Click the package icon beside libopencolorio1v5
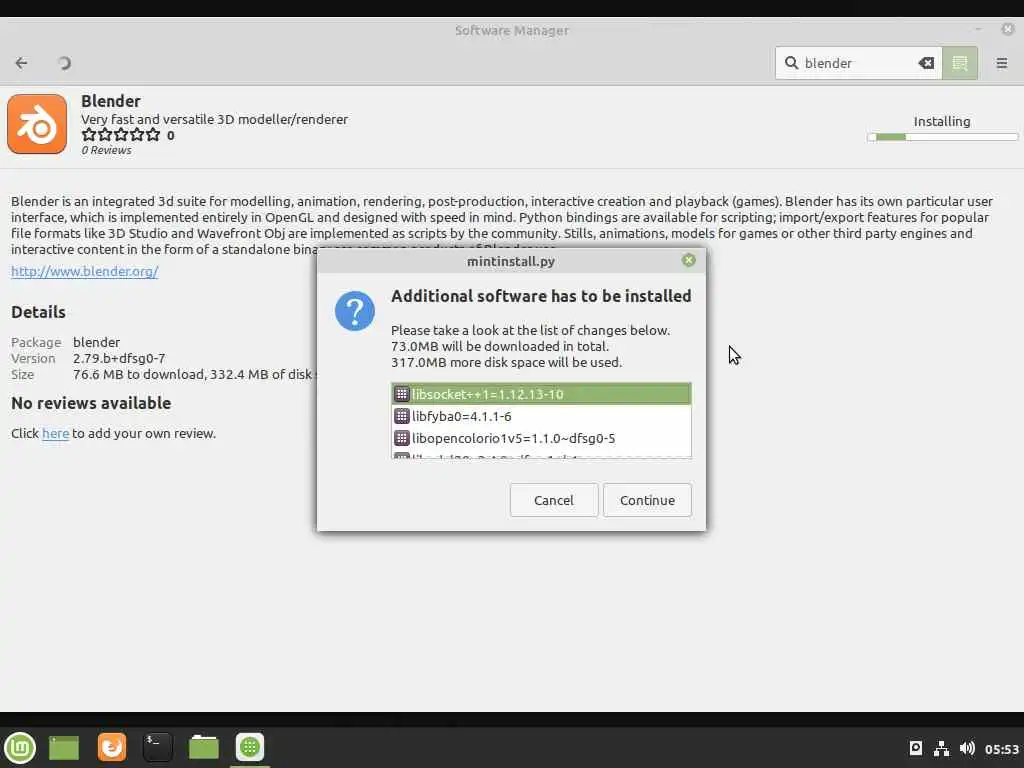Image resolution: width=1024 pixels, height=768 pixels. click(402, 438)
